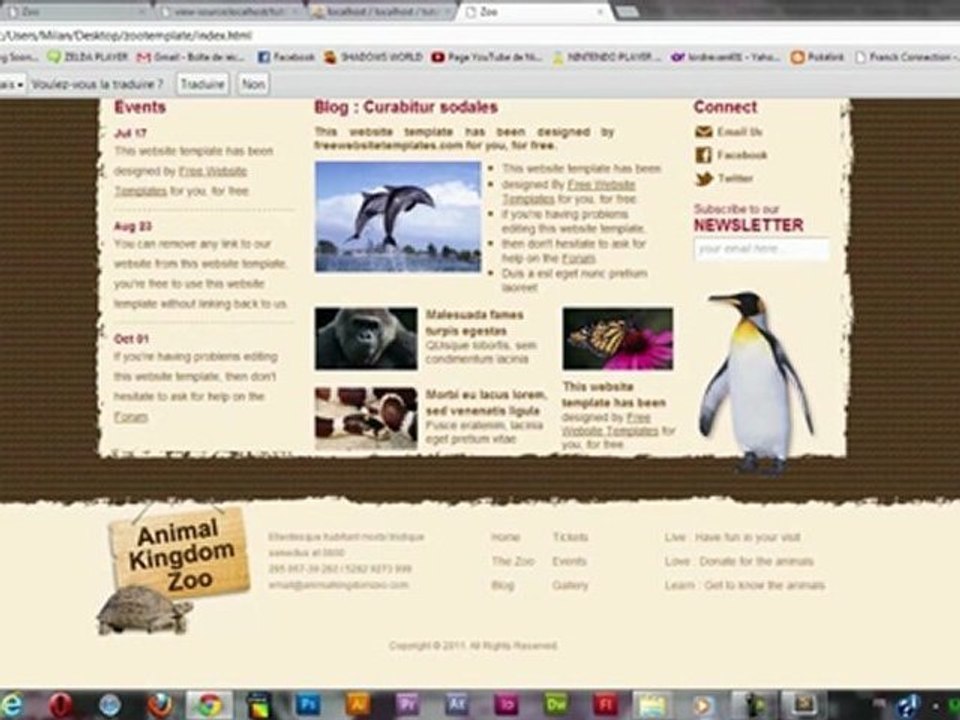Click the newsletter email input field

click(762, 249)
